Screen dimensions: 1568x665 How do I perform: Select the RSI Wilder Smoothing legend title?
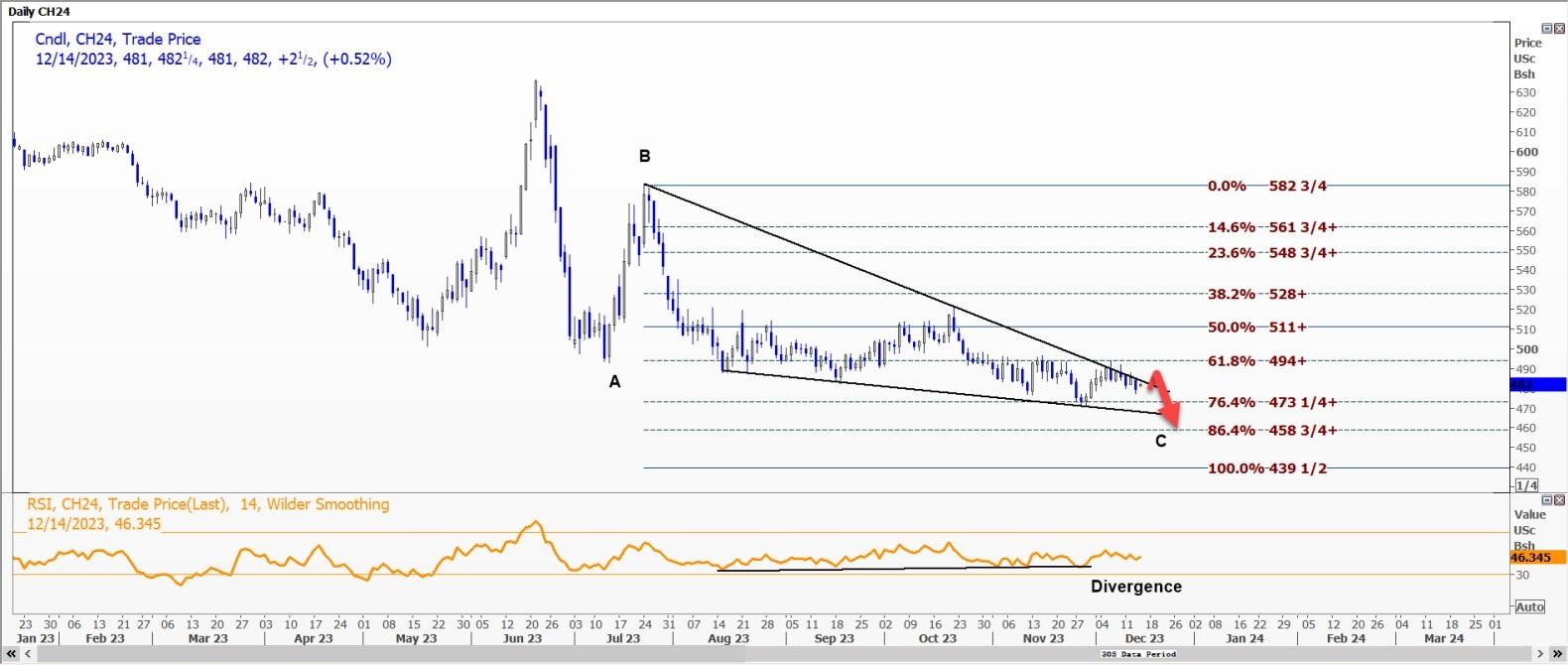[x=207, y=504]
